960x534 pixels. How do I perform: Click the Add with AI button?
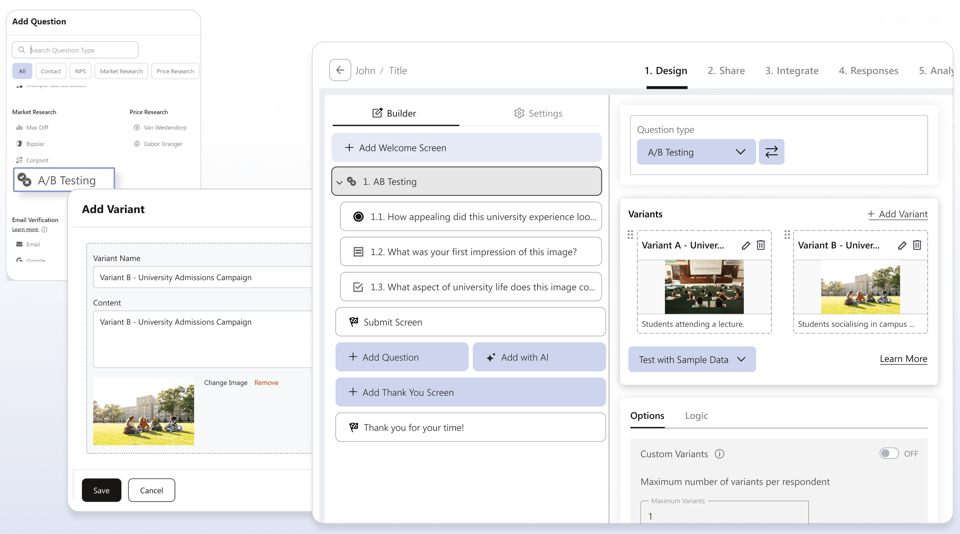pos(539,357)
